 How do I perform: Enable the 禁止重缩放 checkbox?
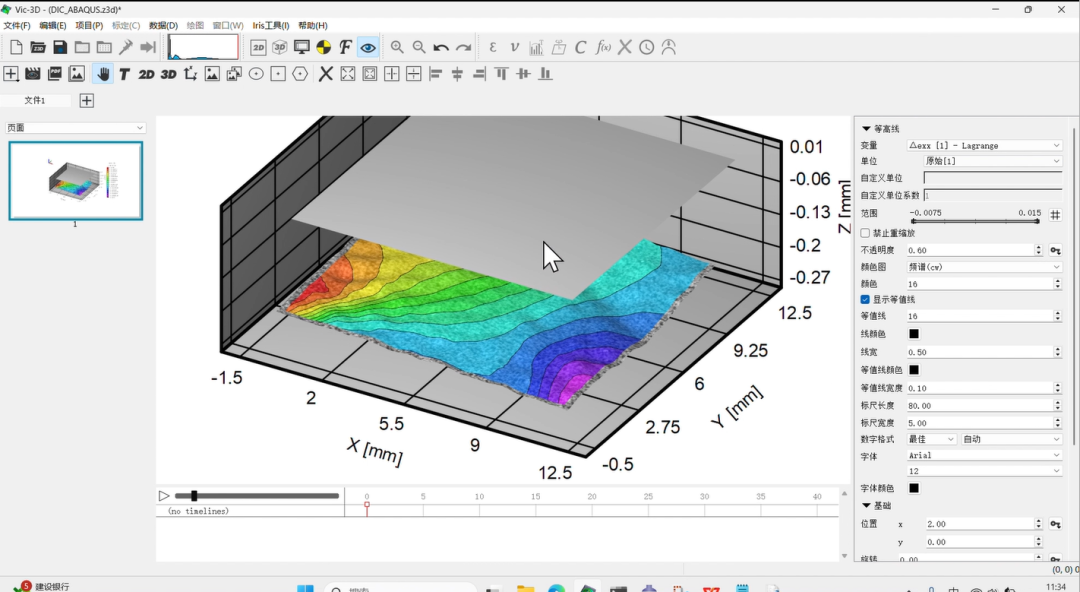tap(865, 233)
